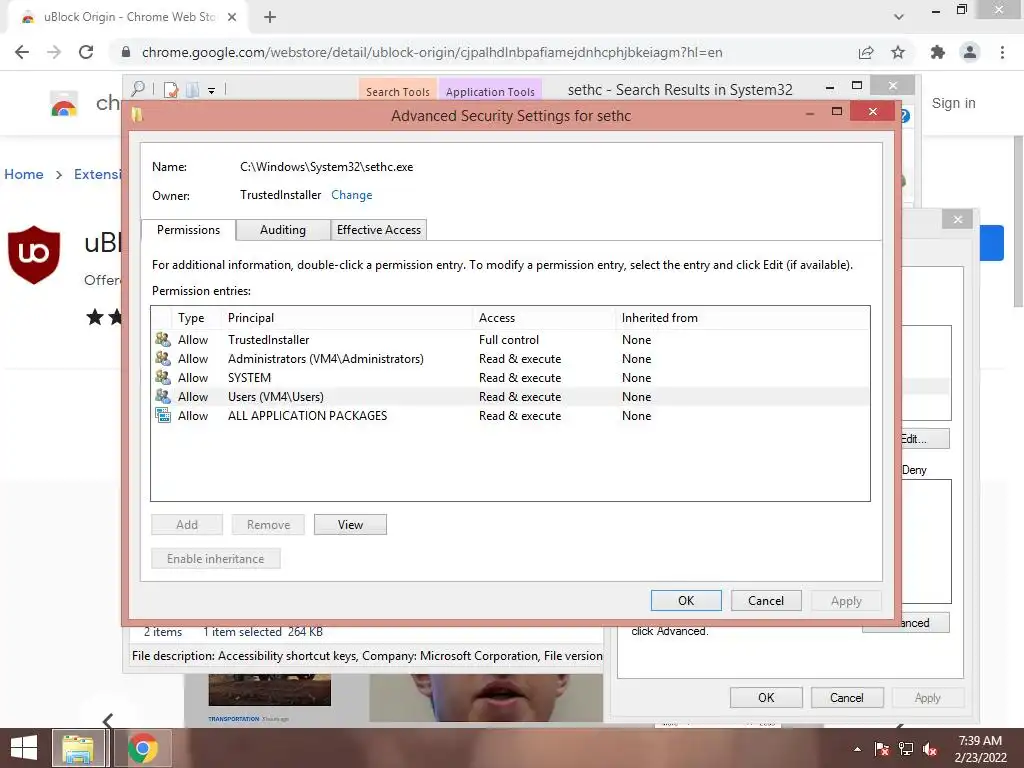Click the share page icon in address bar

(x=866, y=52)
